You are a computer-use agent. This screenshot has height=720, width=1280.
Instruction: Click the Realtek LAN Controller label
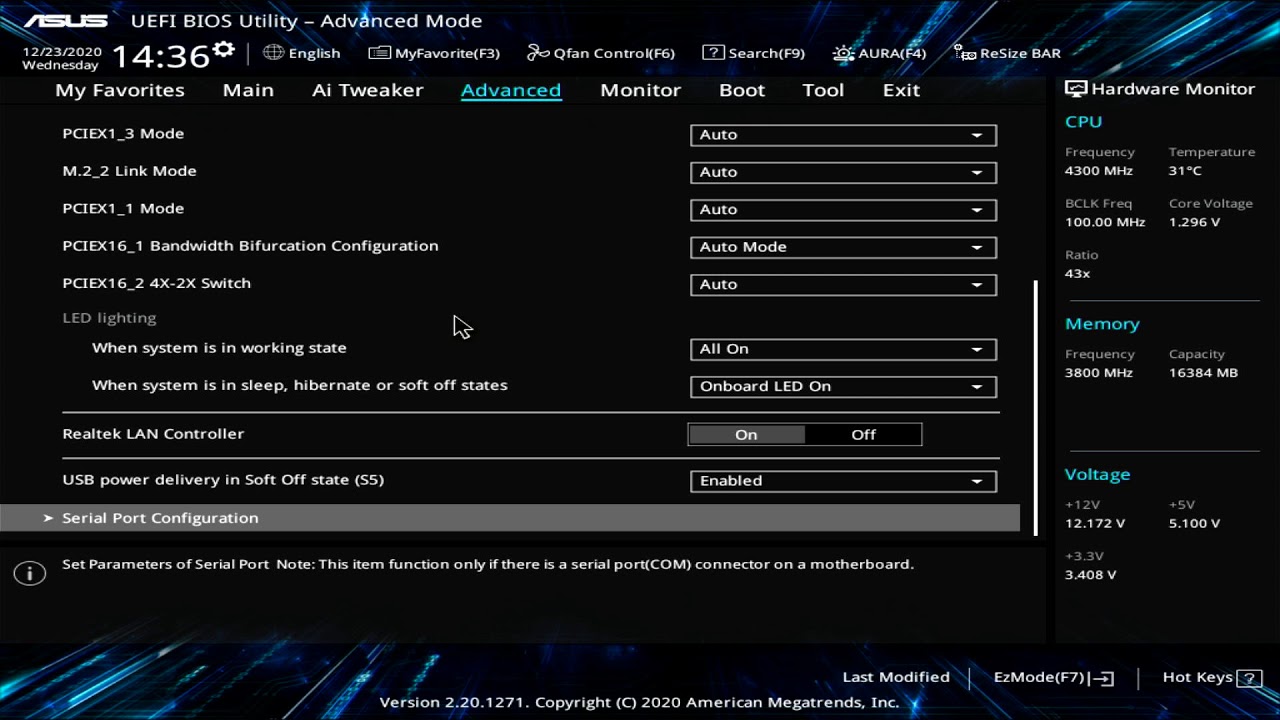[x=153, y=434]
